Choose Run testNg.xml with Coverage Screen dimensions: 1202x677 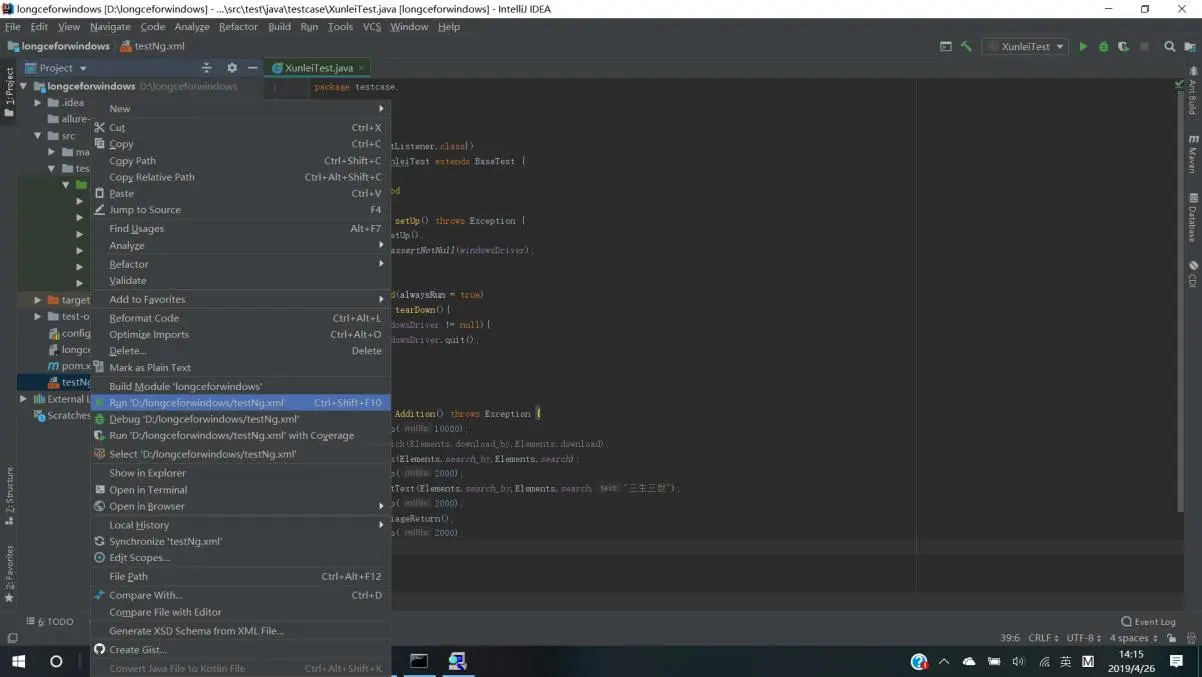pyautogui.click(x=240, y=436)
